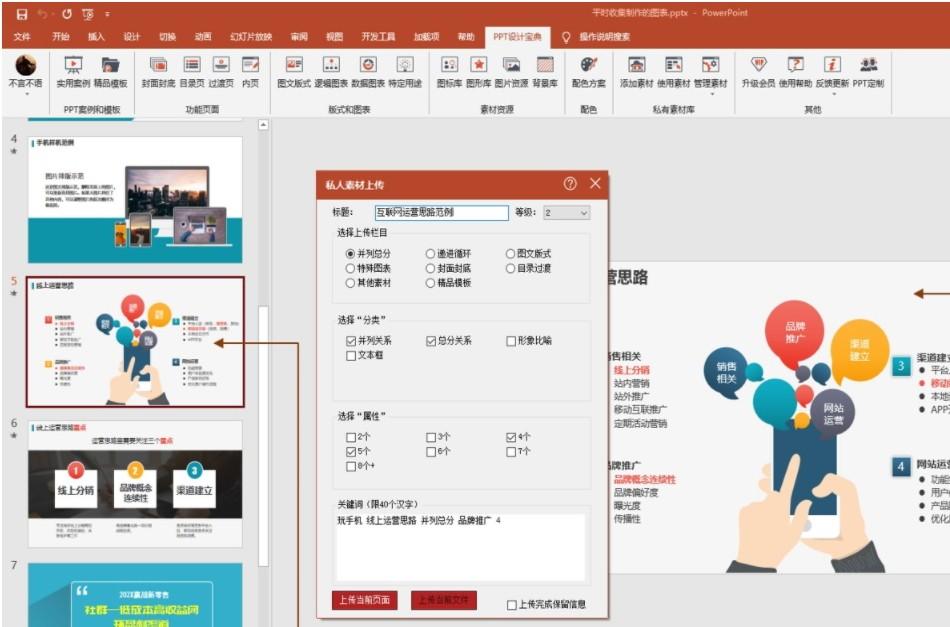This screenshot has width=950, height=627.
Task: Select slide 4 thumbnail
Action: [x=135, y=200]
